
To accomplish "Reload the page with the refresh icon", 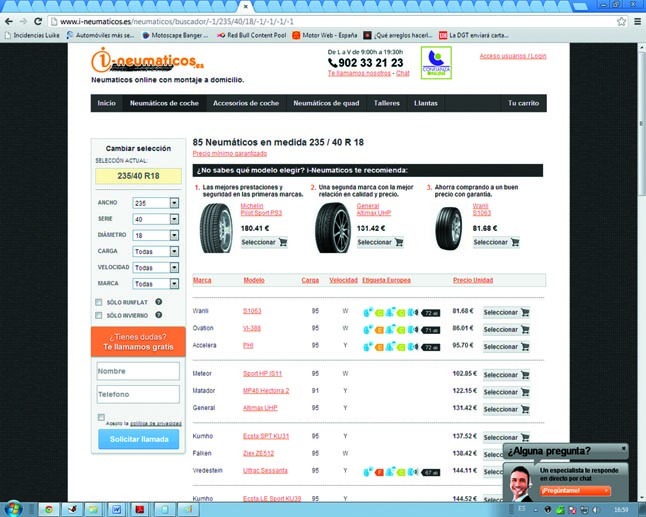I will 38,21.
